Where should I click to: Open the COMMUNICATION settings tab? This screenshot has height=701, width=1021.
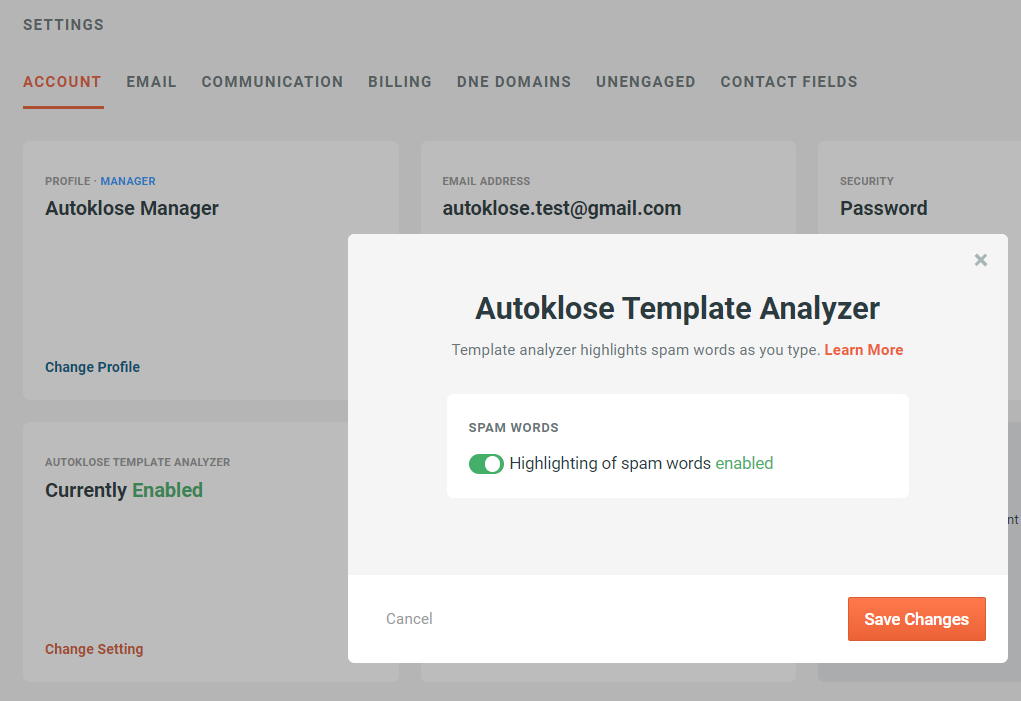(x=272, y=82)
